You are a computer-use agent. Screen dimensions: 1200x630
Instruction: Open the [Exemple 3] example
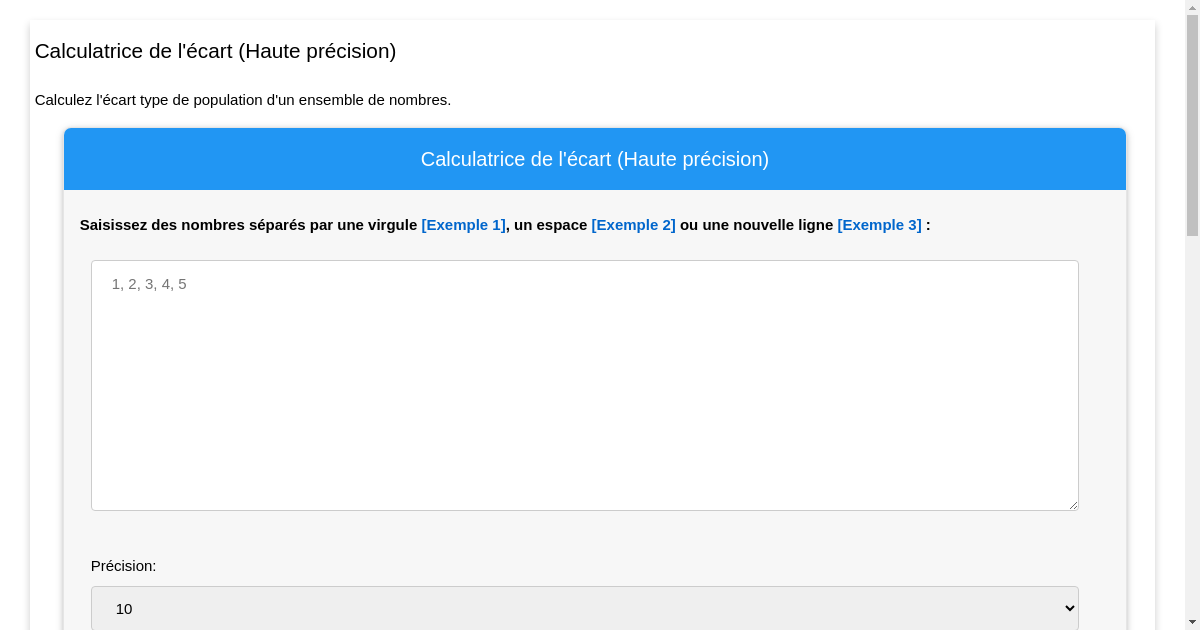pos(879,225)
